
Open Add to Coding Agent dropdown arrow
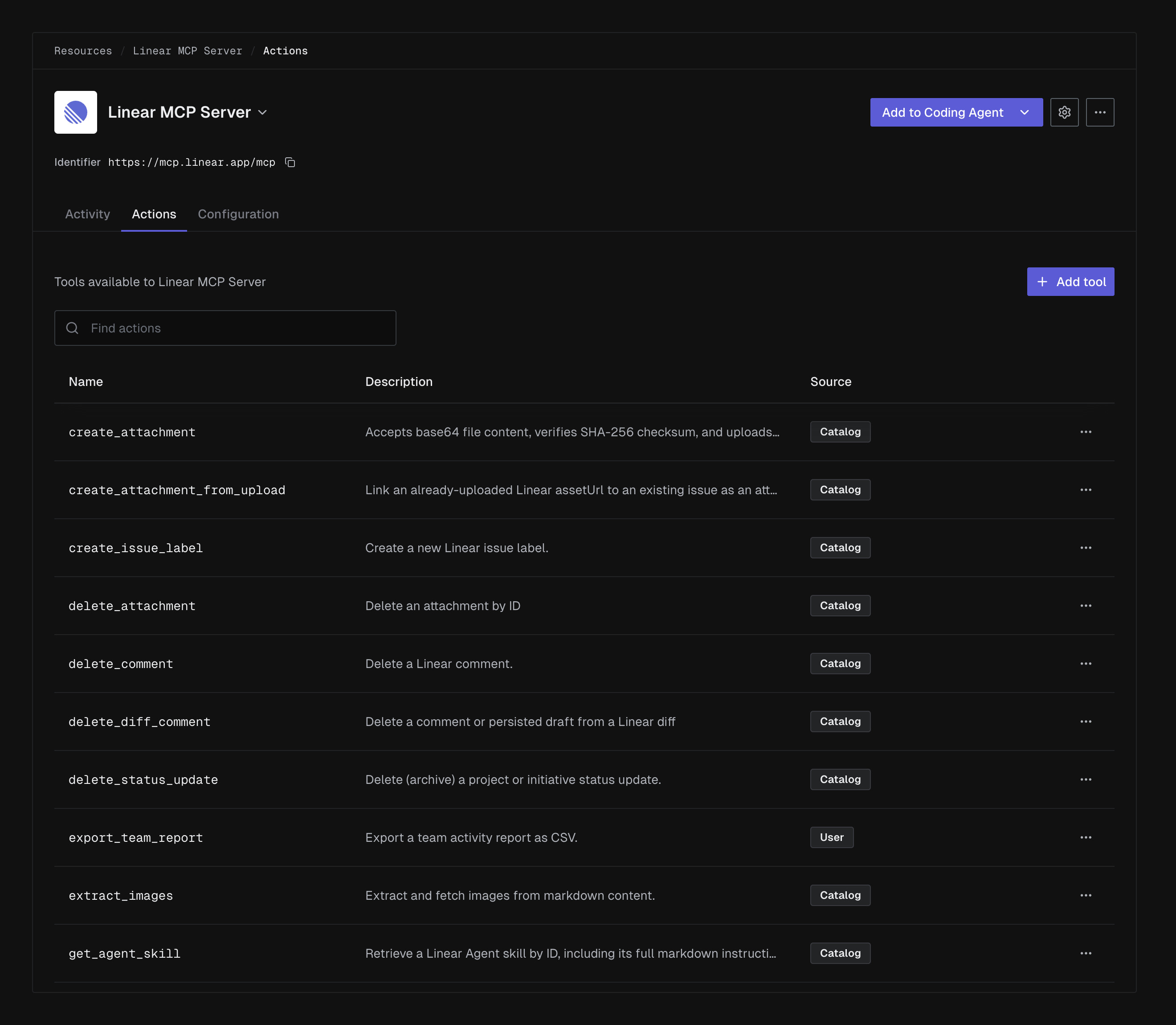(x=1025, y=112)
